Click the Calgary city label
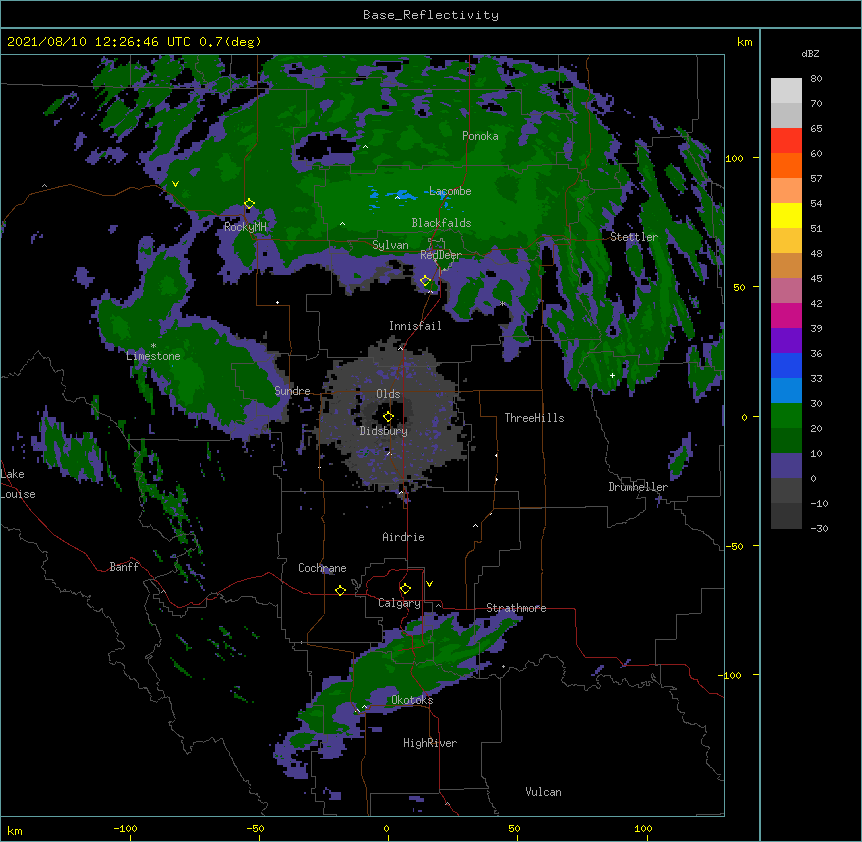This screenshot has height=842, width=862. coord(399,603)
